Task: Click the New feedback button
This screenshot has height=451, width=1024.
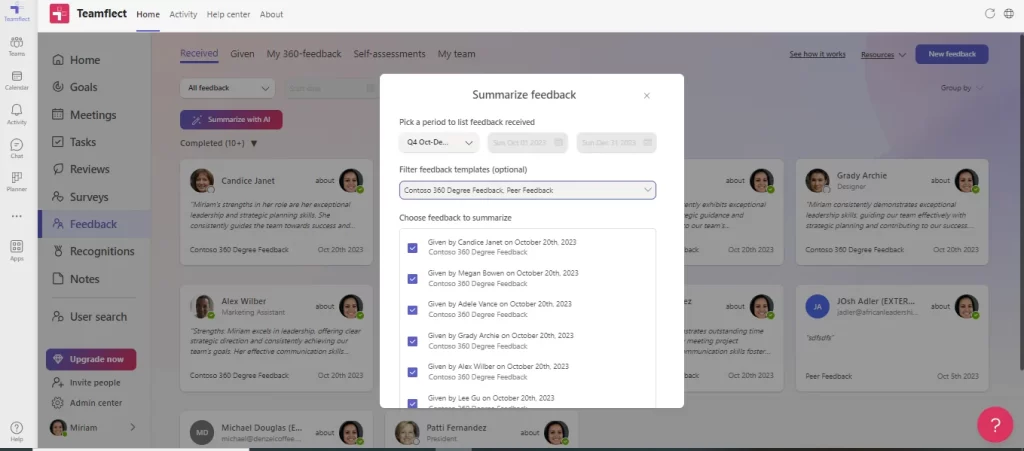Action: coord(952,54)
